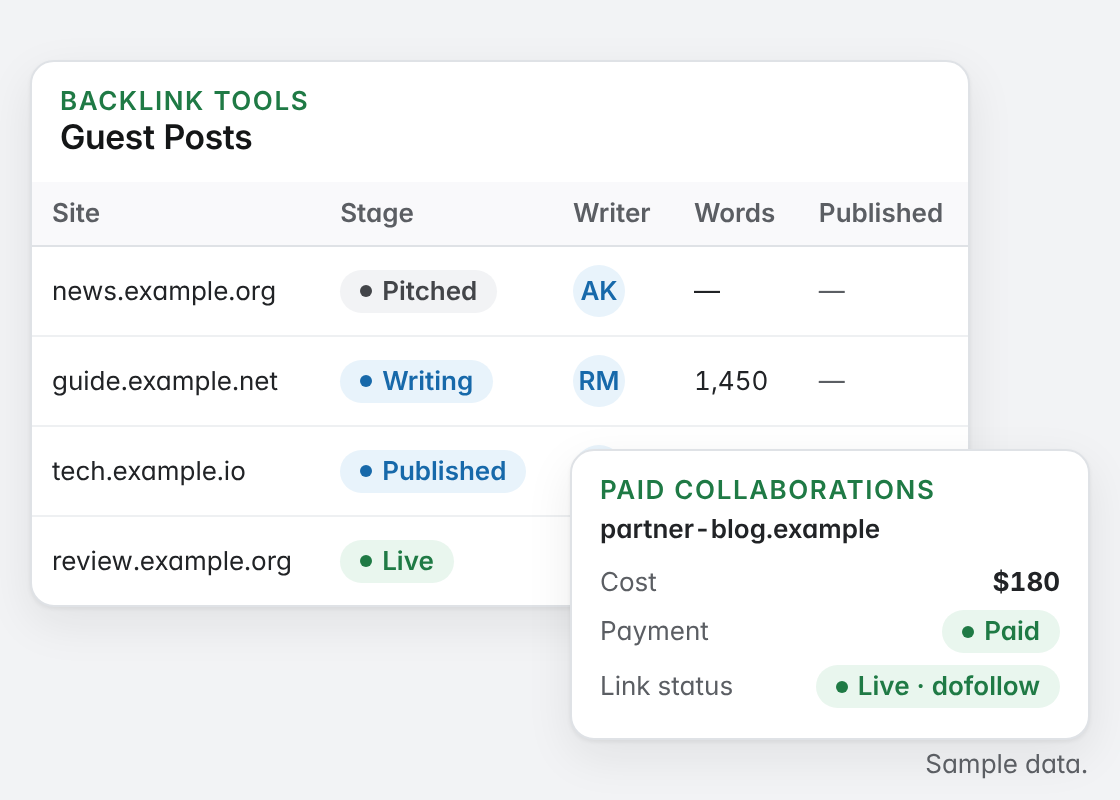
Task: Click the Published dash in guide.example.net row
Action: 831,381
